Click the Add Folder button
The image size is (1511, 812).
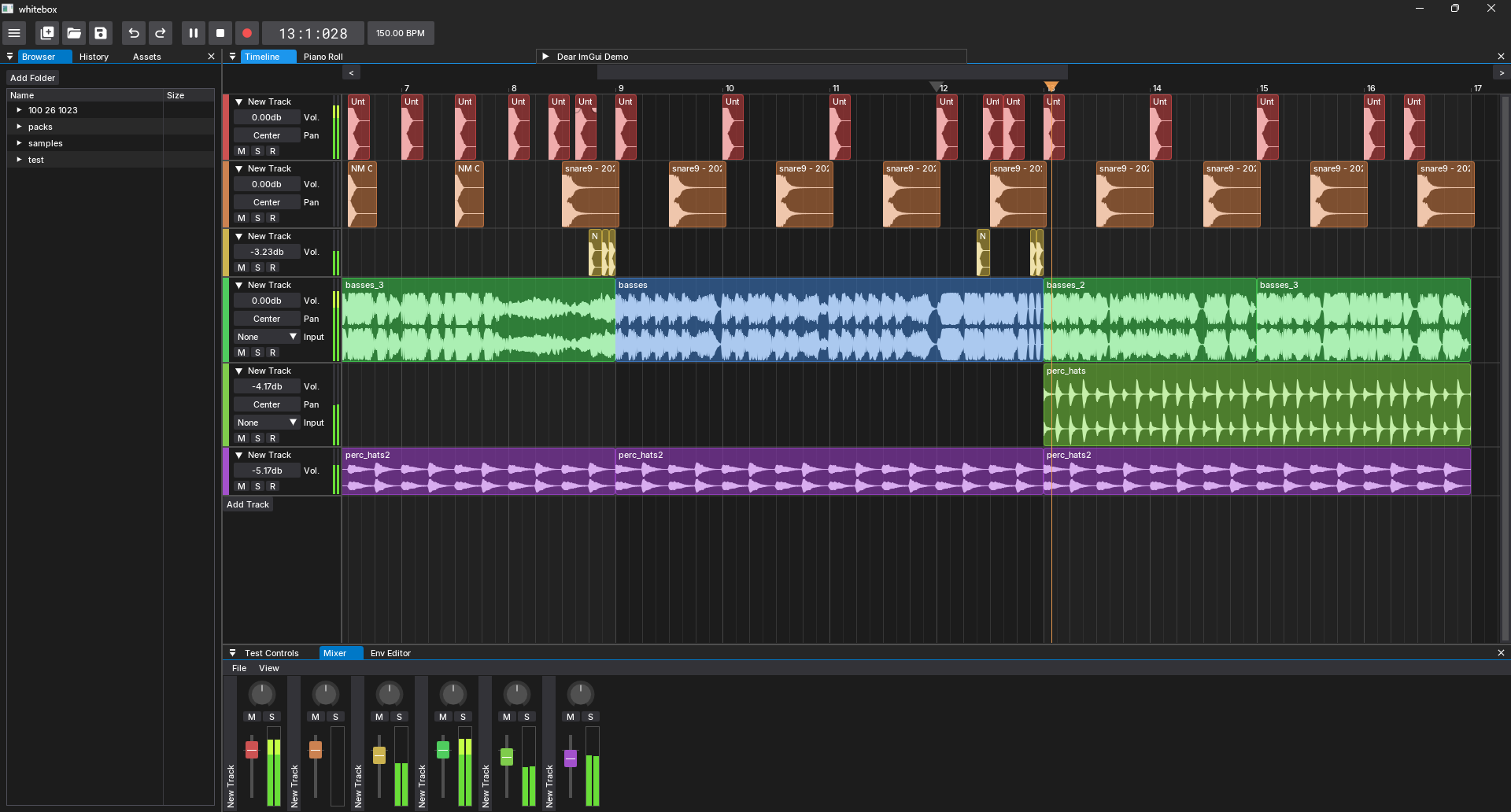pyautogui.click(x=32, y=78)
